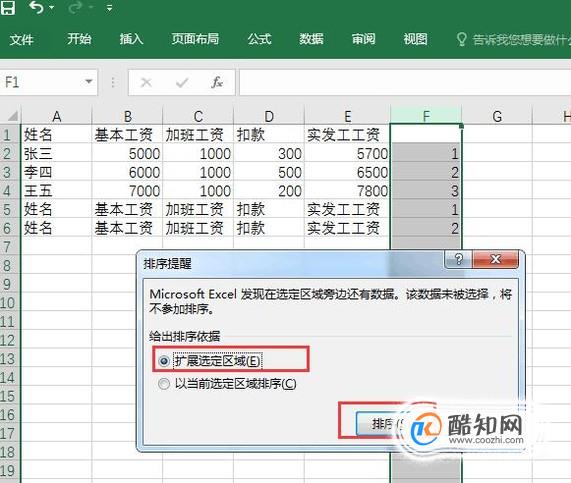Viewport: 571px width, 483px height.
Task: Select column A header
Action: (x=56, y=116)
